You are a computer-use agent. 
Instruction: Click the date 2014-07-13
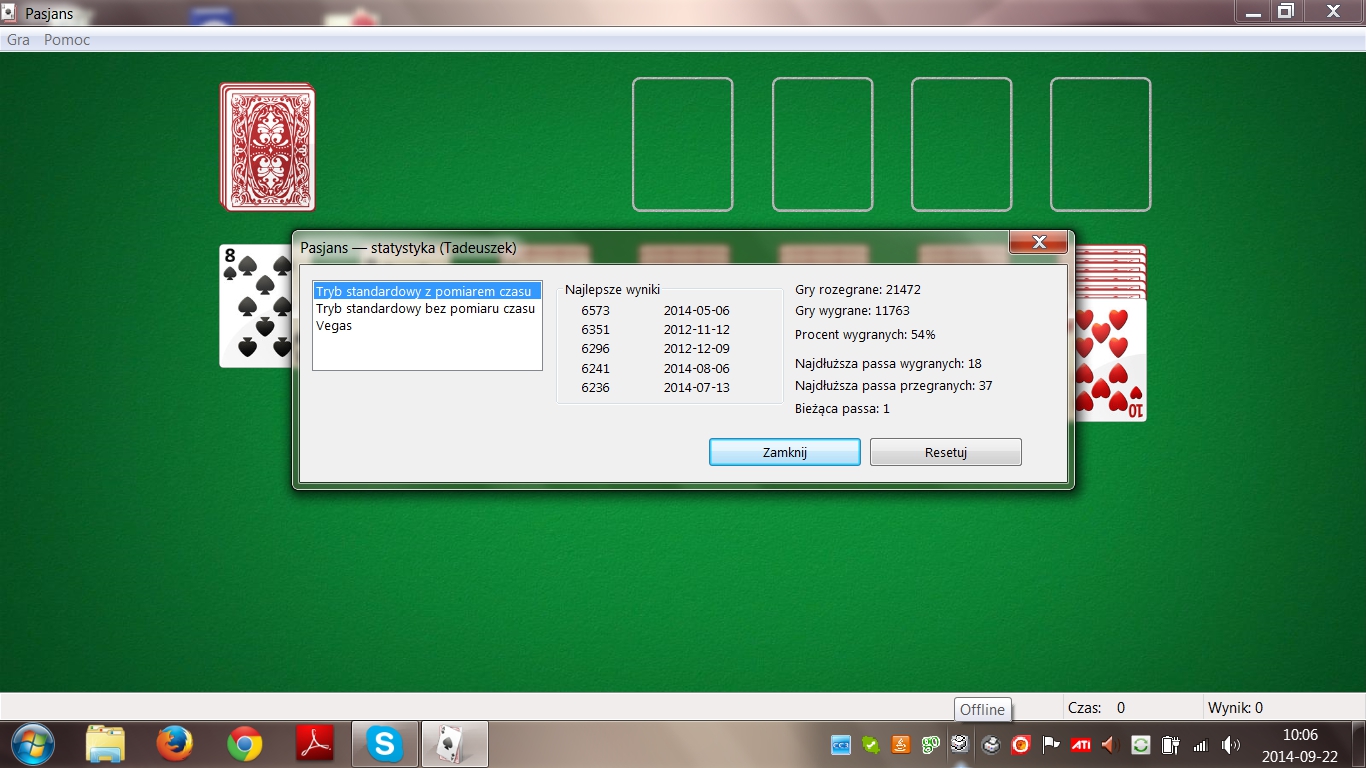click(697, 387)
